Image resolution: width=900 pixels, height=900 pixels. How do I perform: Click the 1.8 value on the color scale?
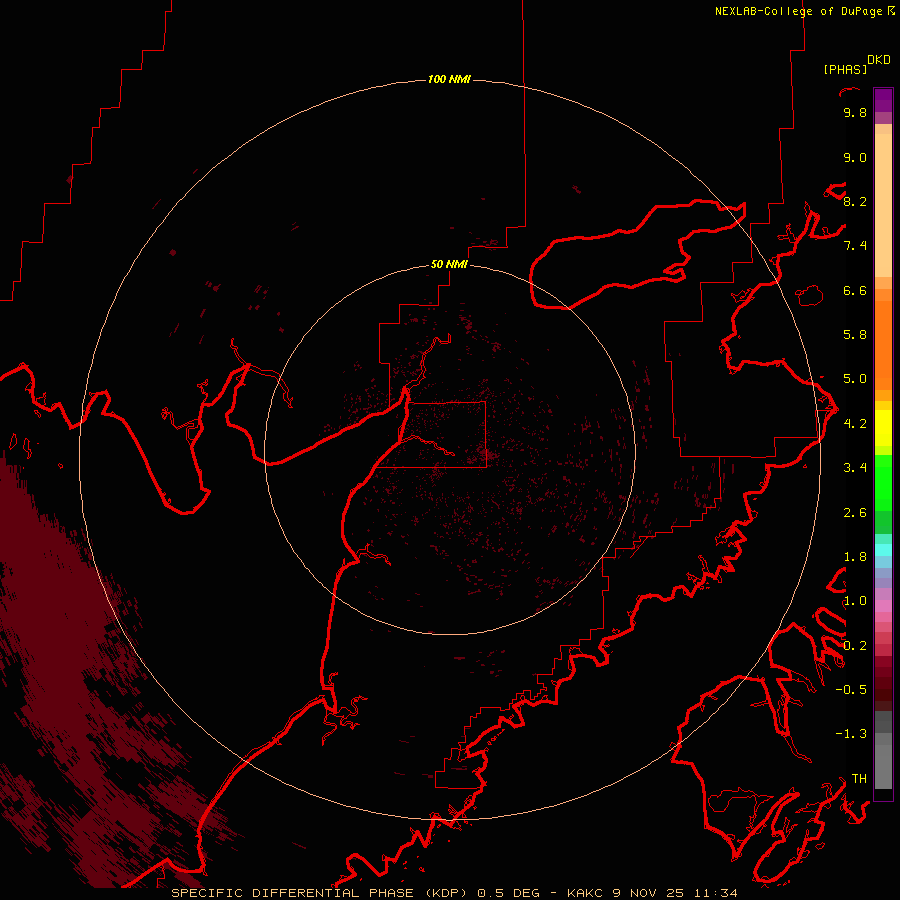(x=855, y=557)
